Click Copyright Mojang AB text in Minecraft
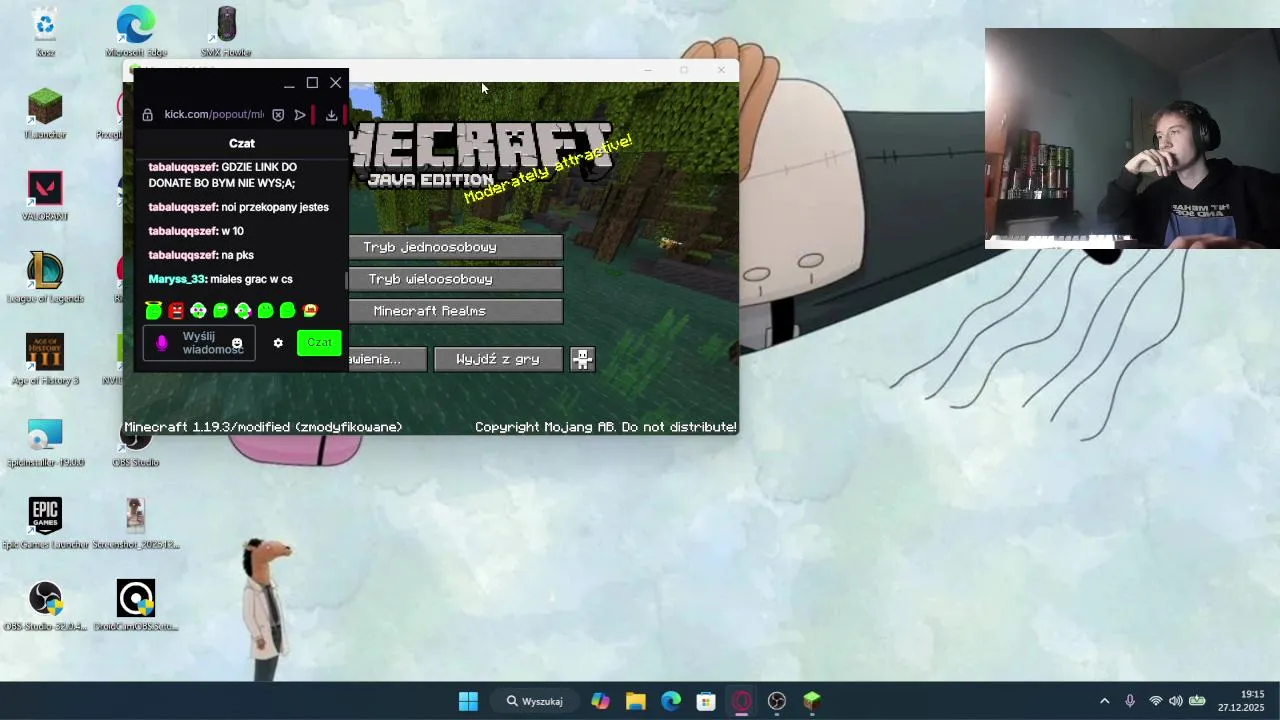The image size is (1280, 720). pos(606,427)
